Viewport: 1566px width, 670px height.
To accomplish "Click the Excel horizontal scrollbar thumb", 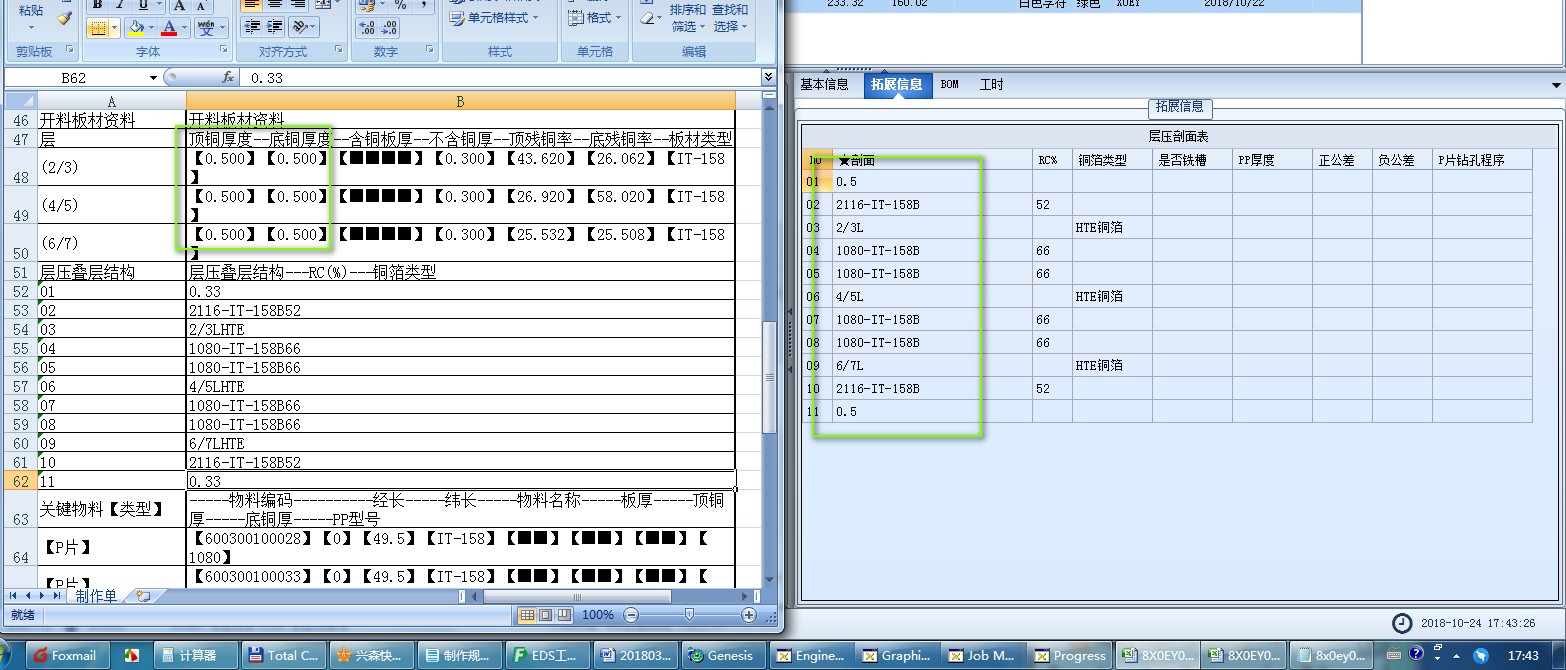I will 576,596.
